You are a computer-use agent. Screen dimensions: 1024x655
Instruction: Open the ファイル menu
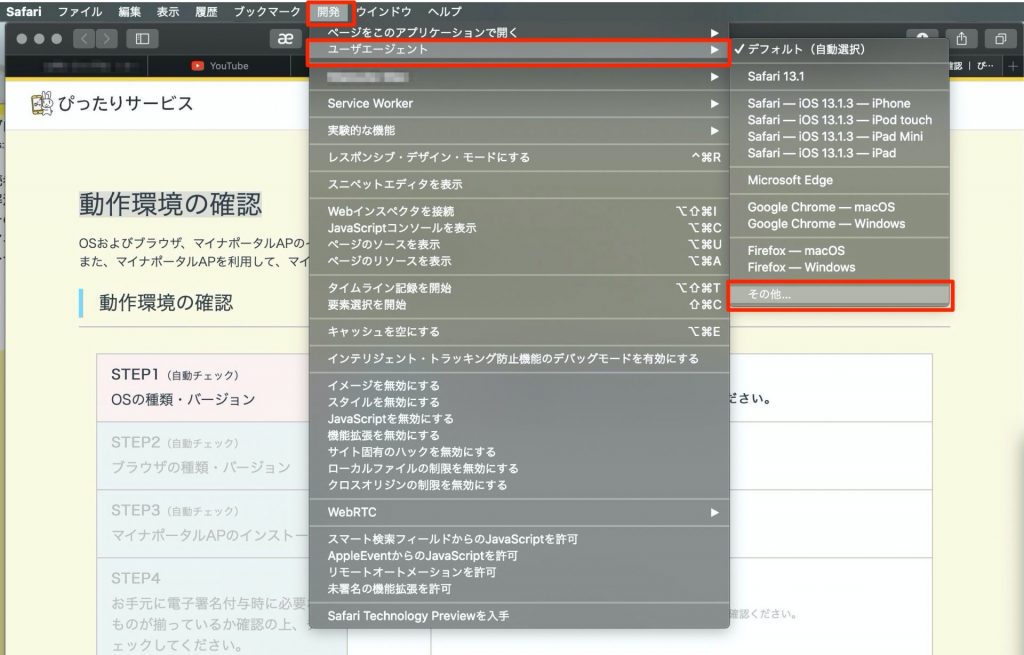[x=80, y=12]
